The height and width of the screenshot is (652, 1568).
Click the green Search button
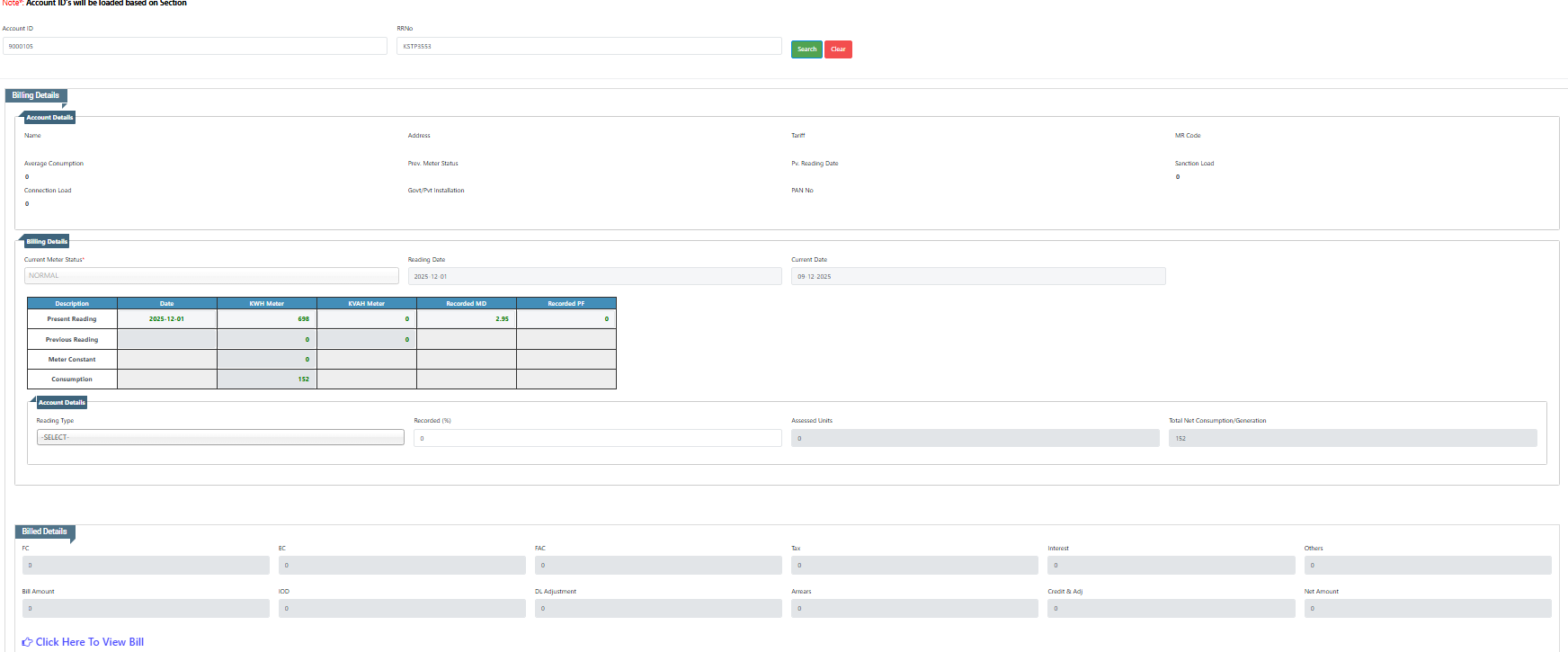[806, 49]
